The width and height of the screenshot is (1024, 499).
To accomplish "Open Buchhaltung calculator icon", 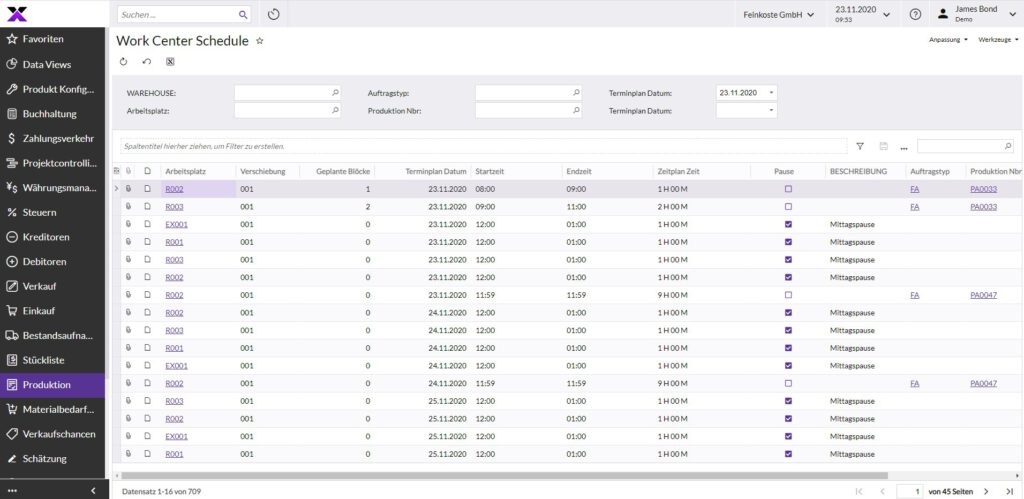I will pyautogui.click(x=11, y=114).
